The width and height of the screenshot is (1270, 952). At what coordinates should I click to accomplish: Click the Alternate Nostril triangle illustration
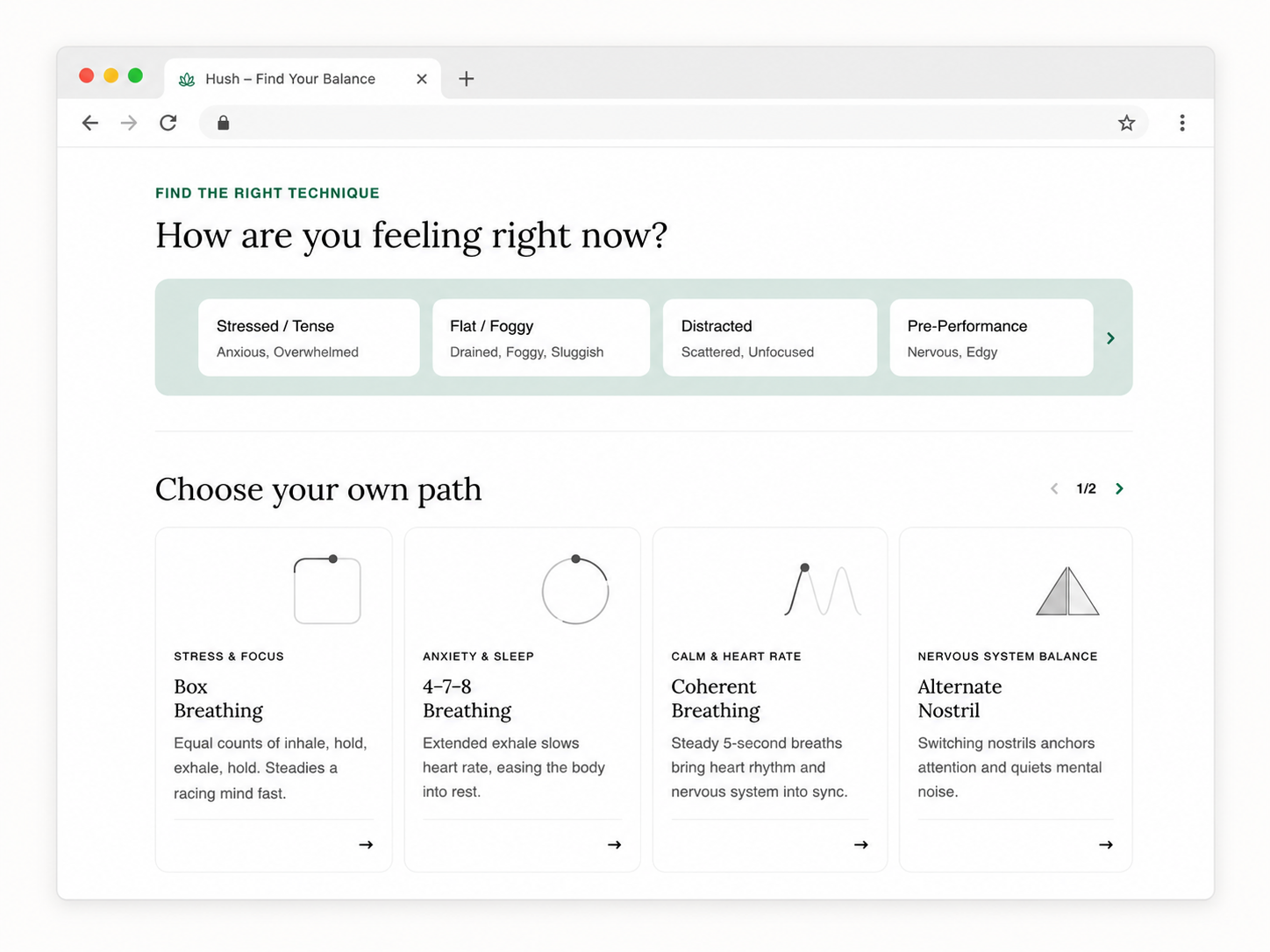[x=1067, y=591]
